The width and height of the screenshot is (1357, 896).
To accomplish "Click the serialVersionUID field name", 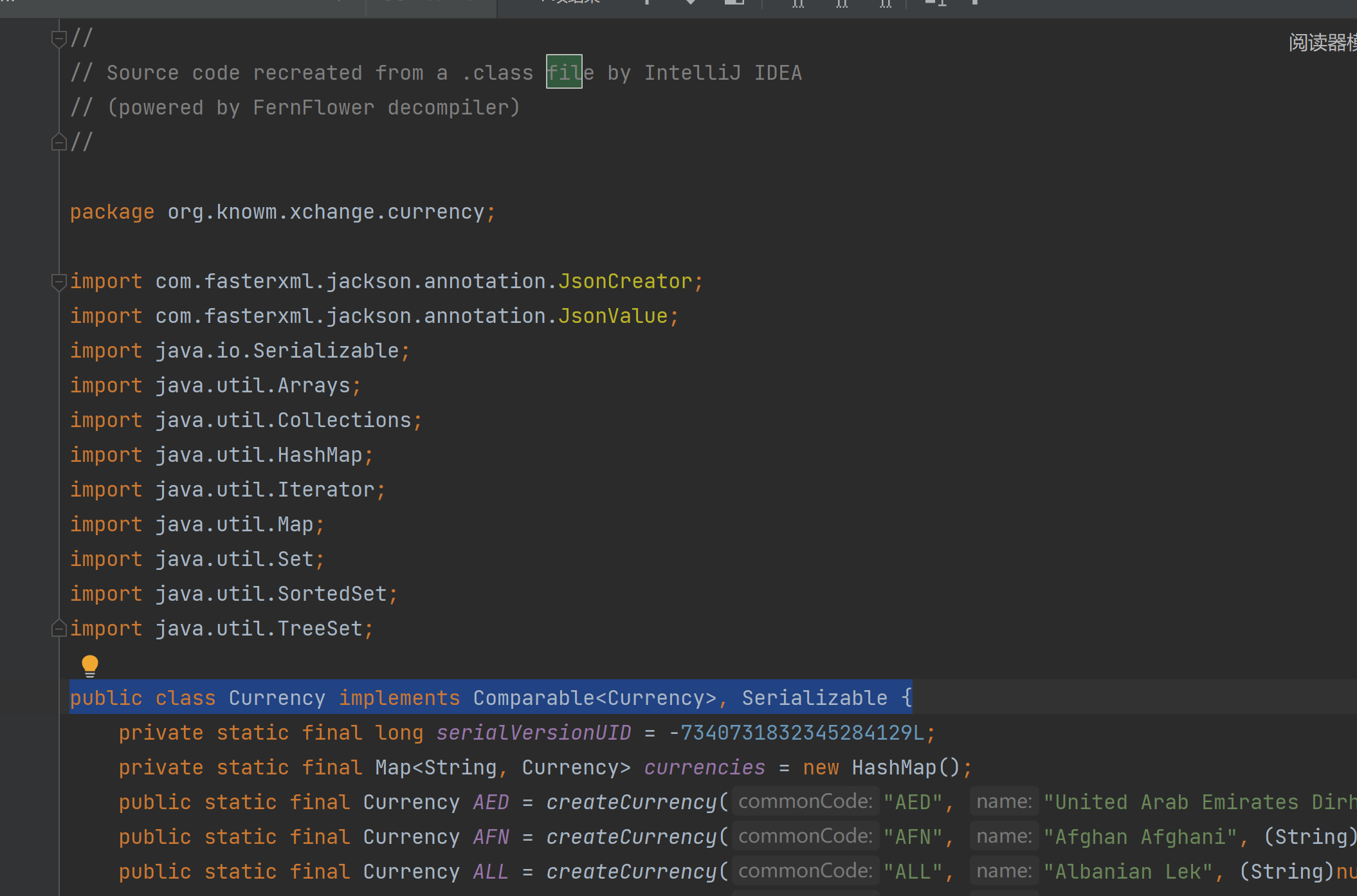I will (x=534, y=732).
